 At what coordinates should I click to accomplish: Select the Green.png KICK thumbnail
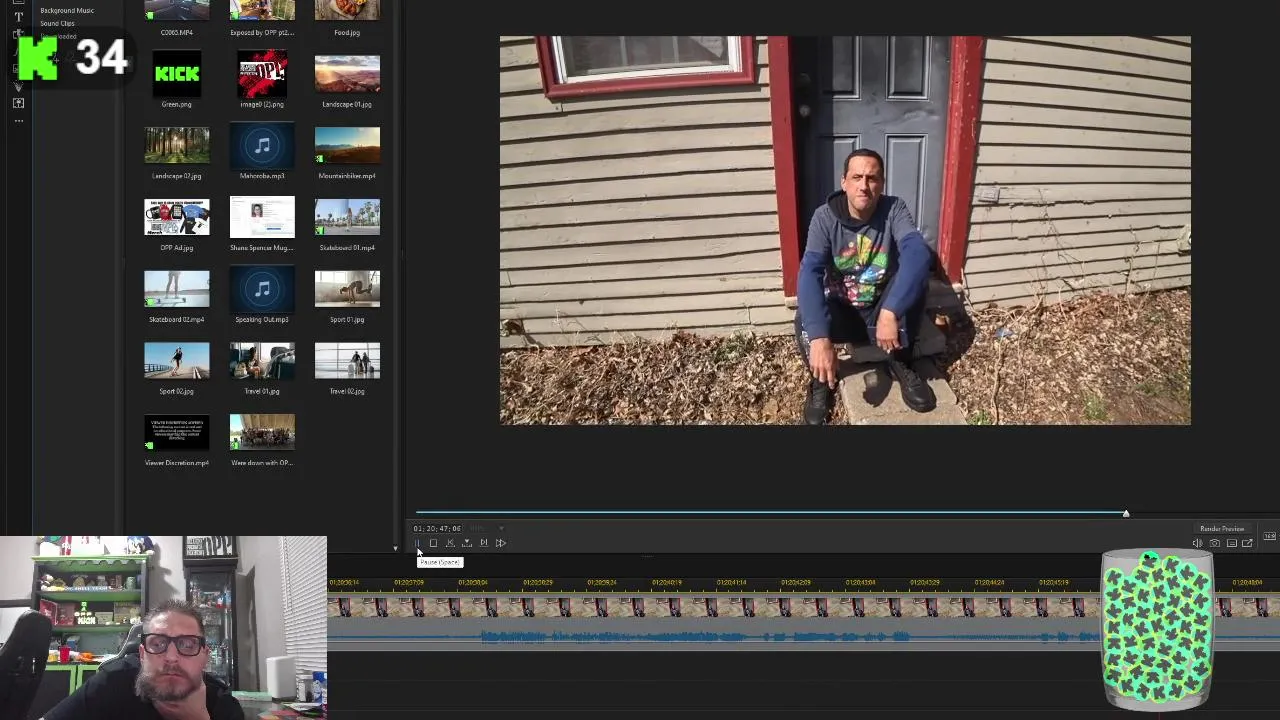177,74
